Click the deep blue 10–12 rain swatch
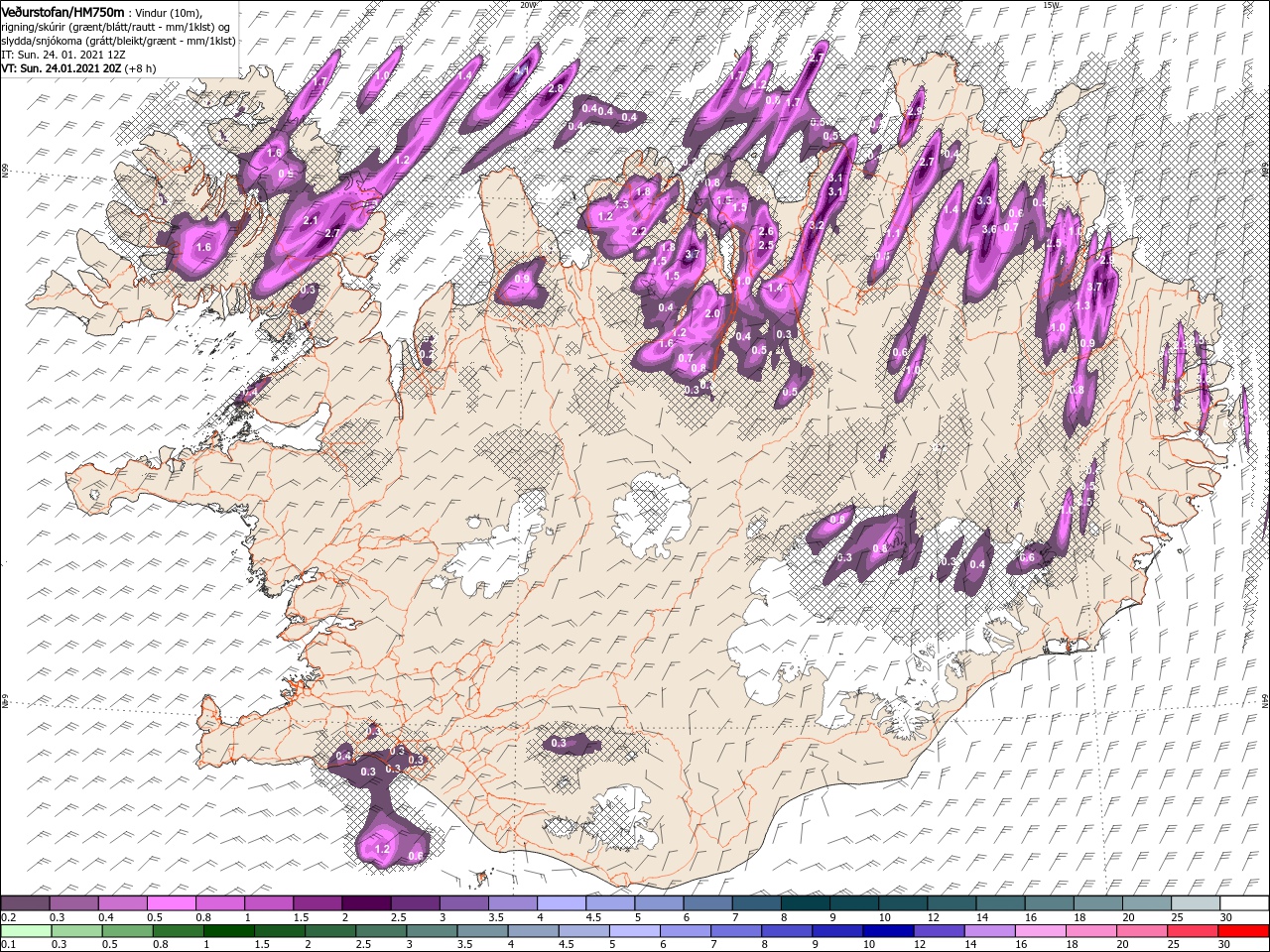This screenshot has height=952, width=1270. [x=886, y=931]
